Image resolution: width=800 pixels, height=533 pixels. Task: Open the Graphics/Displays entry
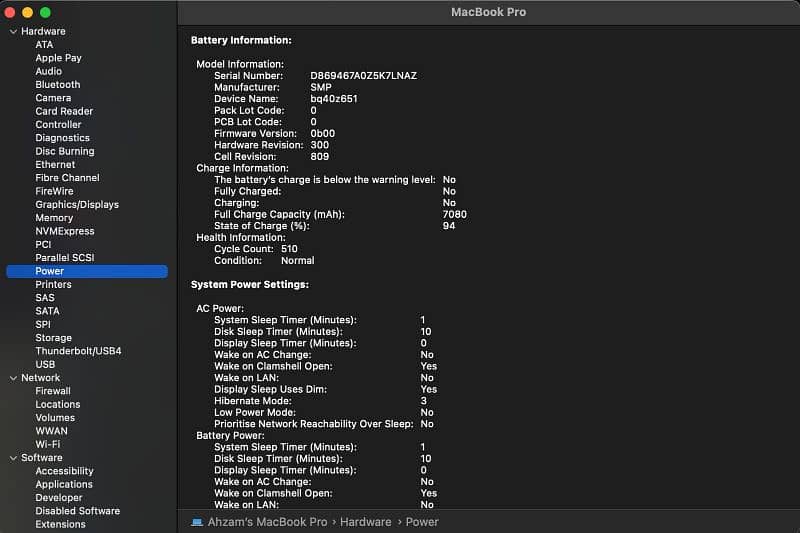click(77, 205)
